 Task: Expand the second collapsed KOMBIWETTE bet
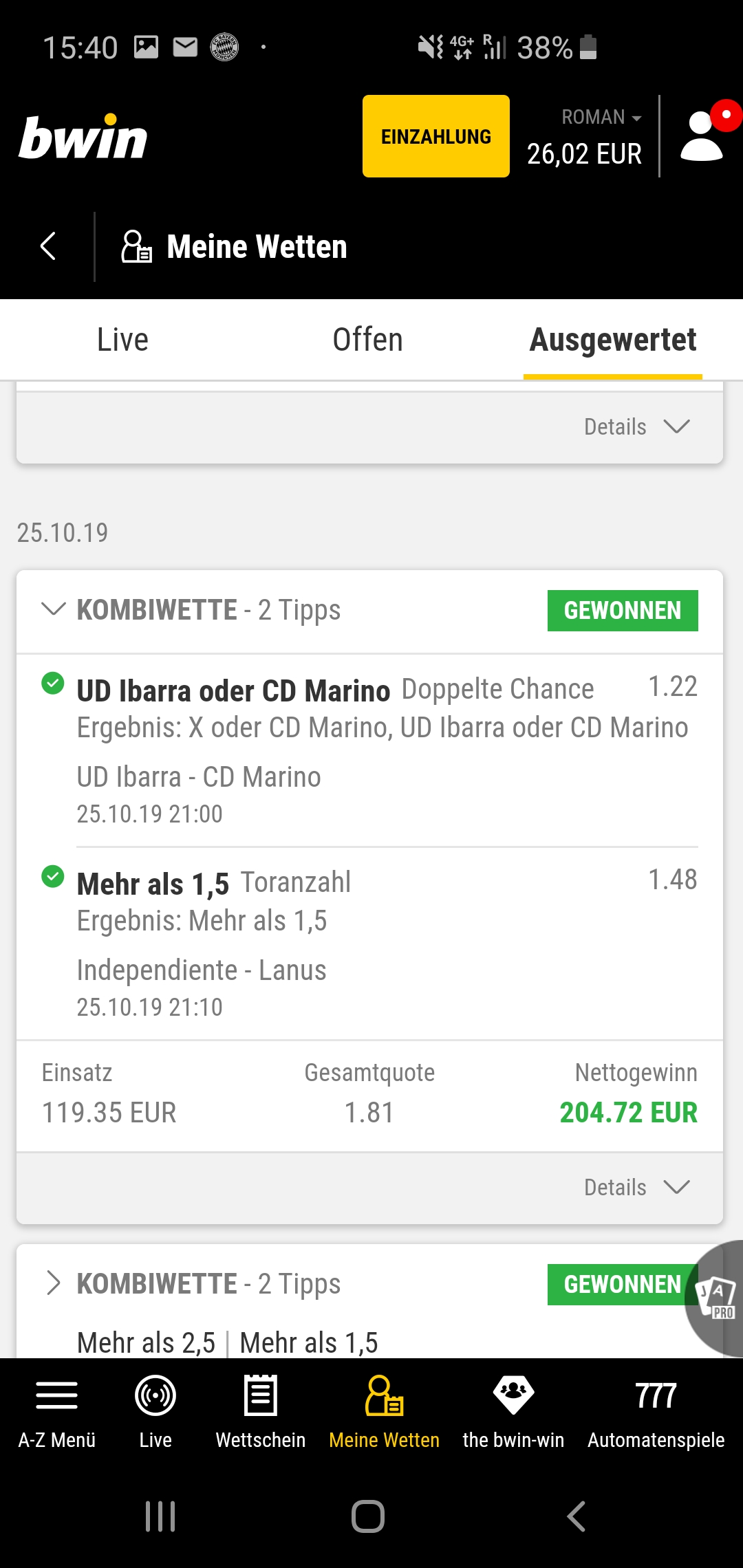[54, 1283]
